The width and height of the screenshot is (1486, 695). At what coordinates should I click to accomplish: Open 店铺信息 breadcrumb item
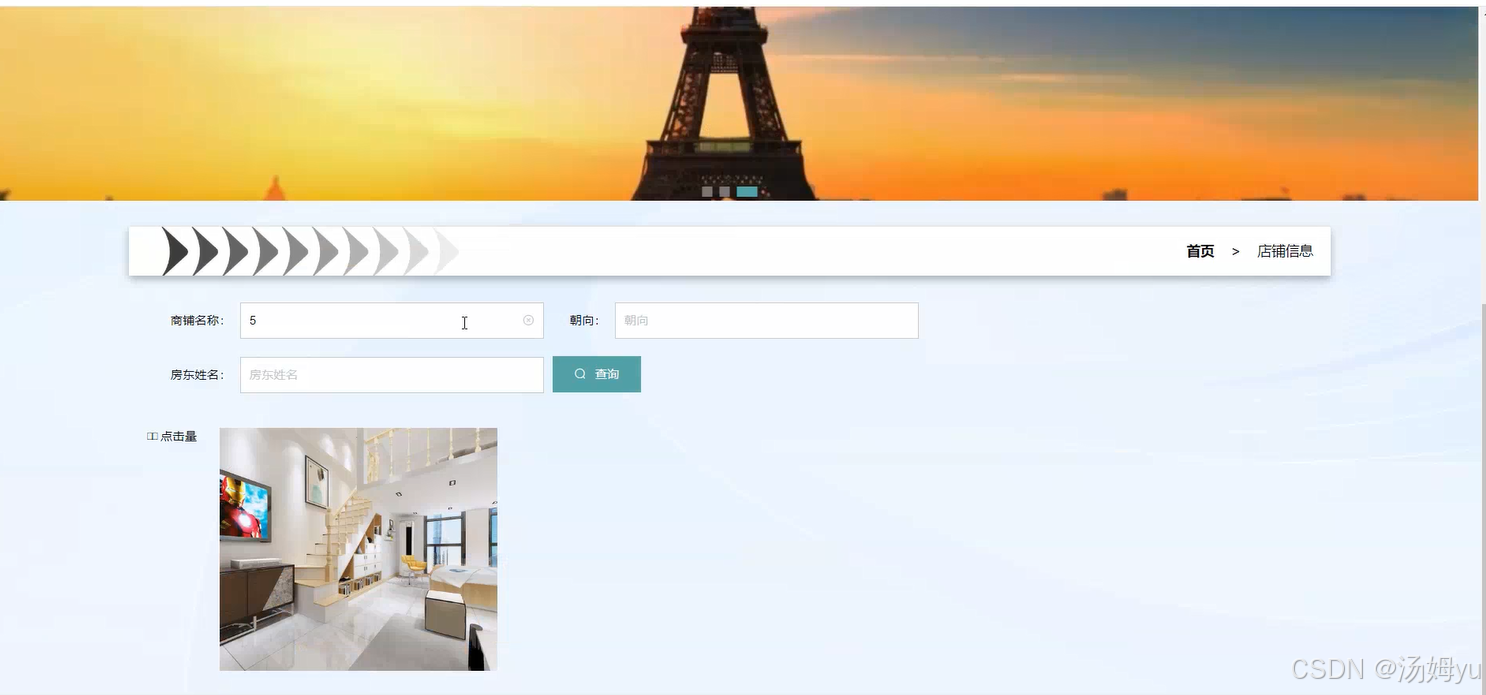(x=1285, y=251)
